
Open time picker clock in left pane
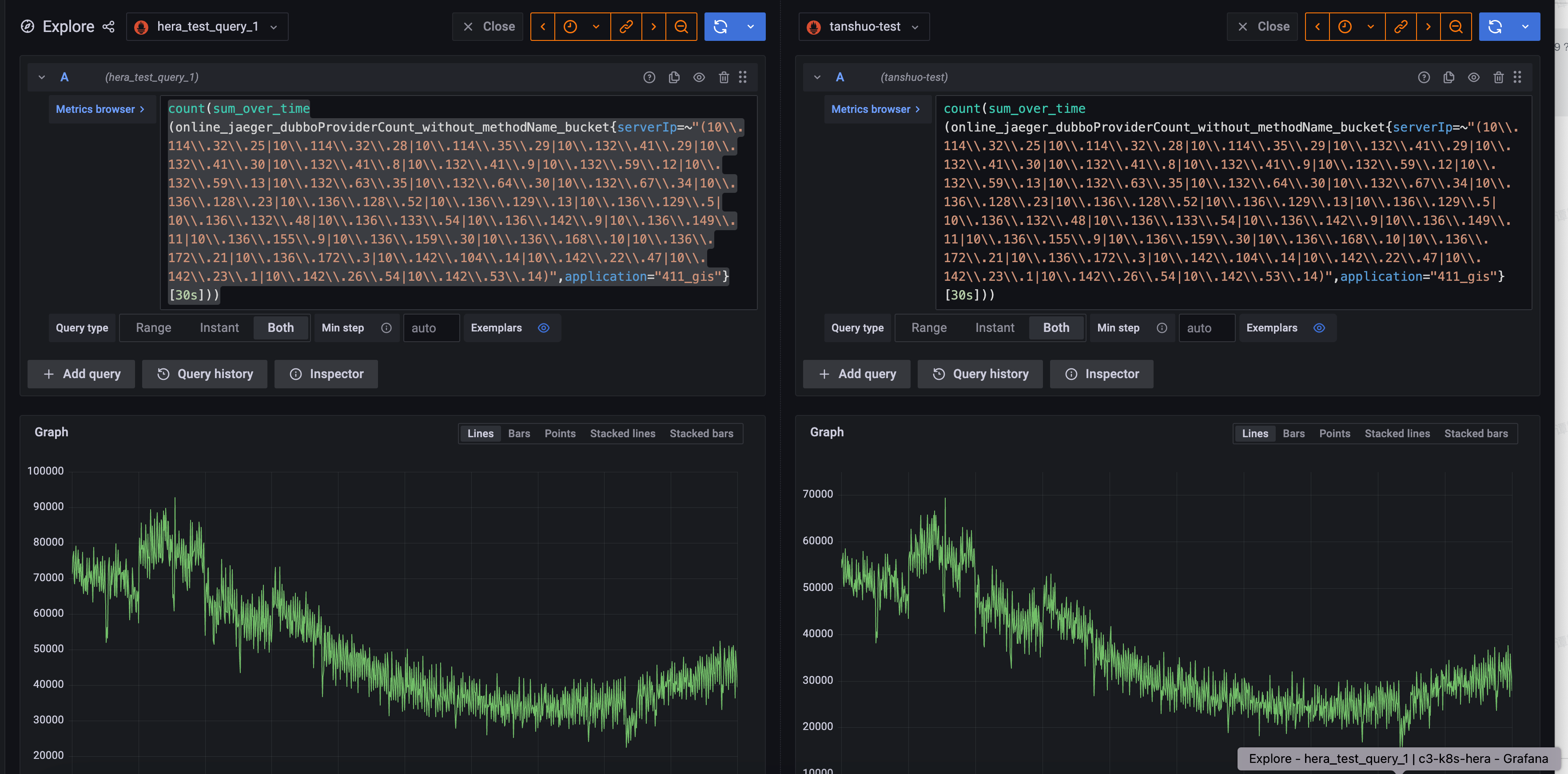570,26
